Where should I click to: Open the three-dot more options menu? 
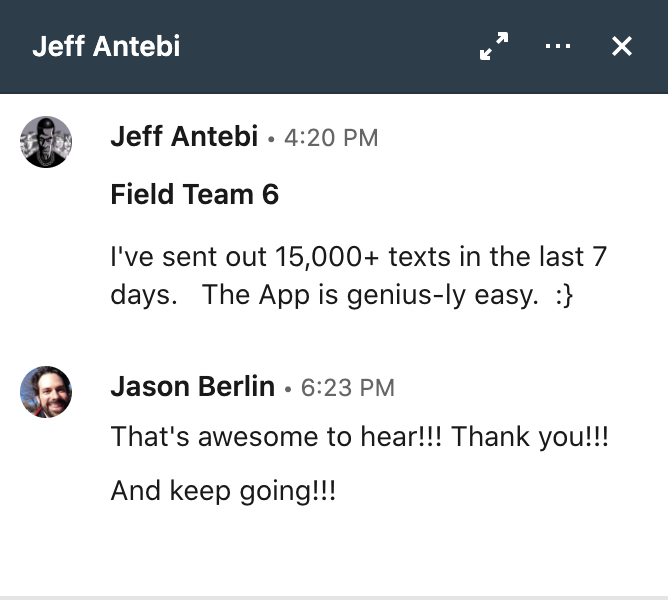click(558, 46)
